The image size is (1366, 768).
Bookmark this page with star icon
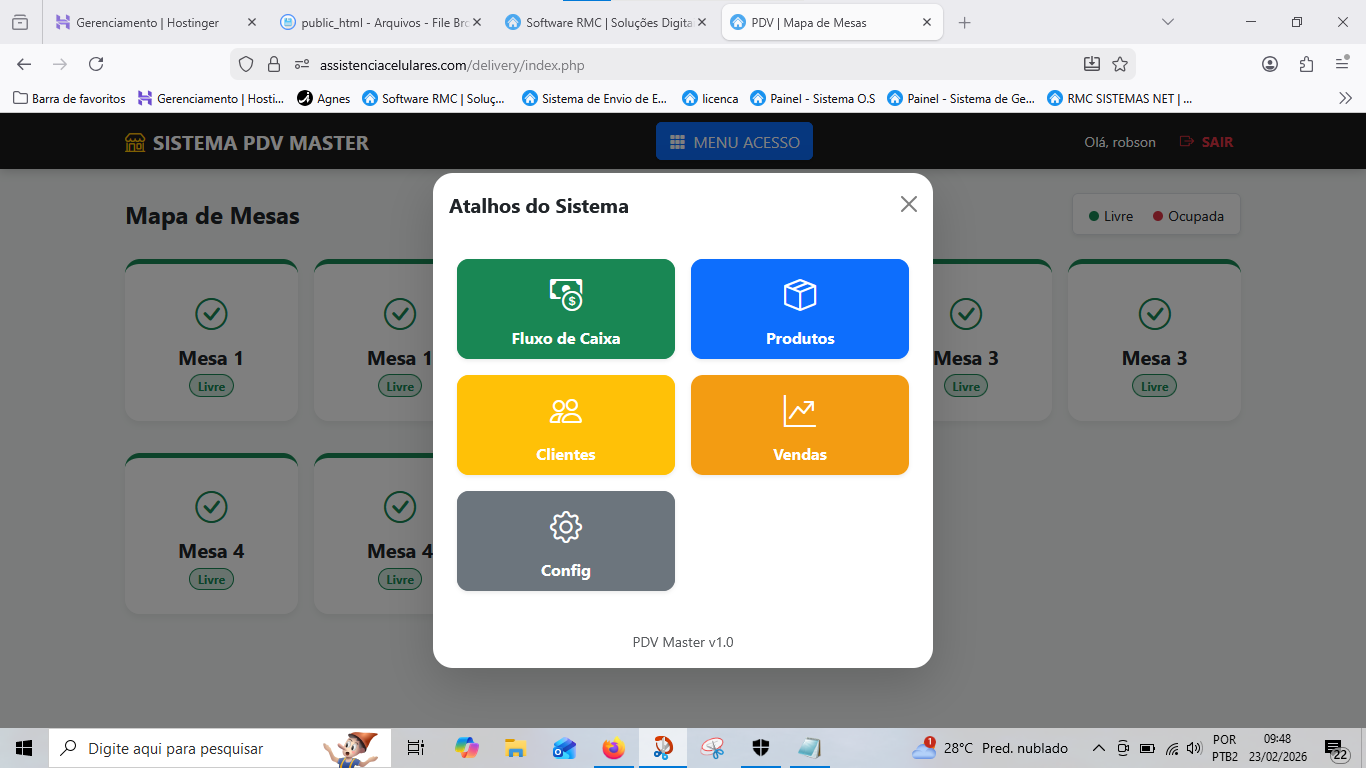(x=1120, y=64)
